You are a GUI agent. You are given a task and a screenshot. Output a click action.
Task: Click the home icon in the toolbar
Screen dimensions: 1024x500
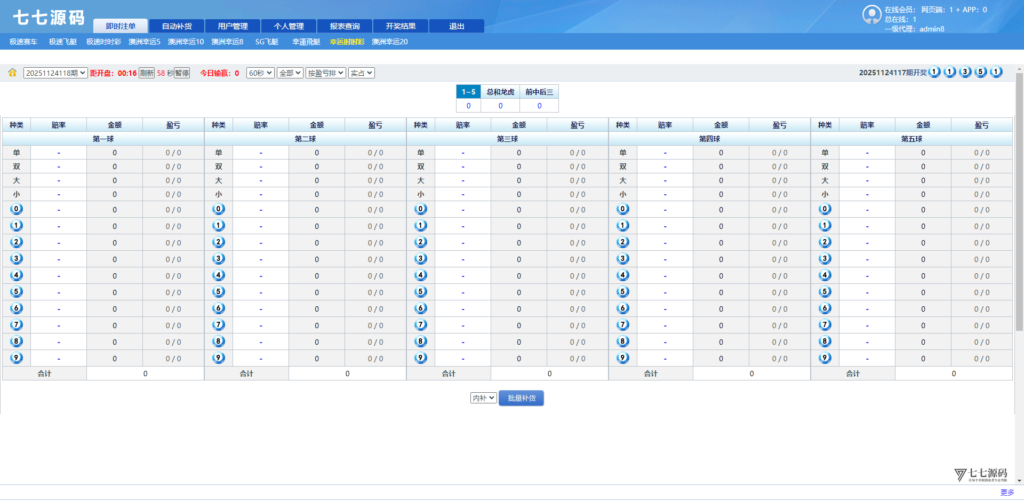[12, 73]
